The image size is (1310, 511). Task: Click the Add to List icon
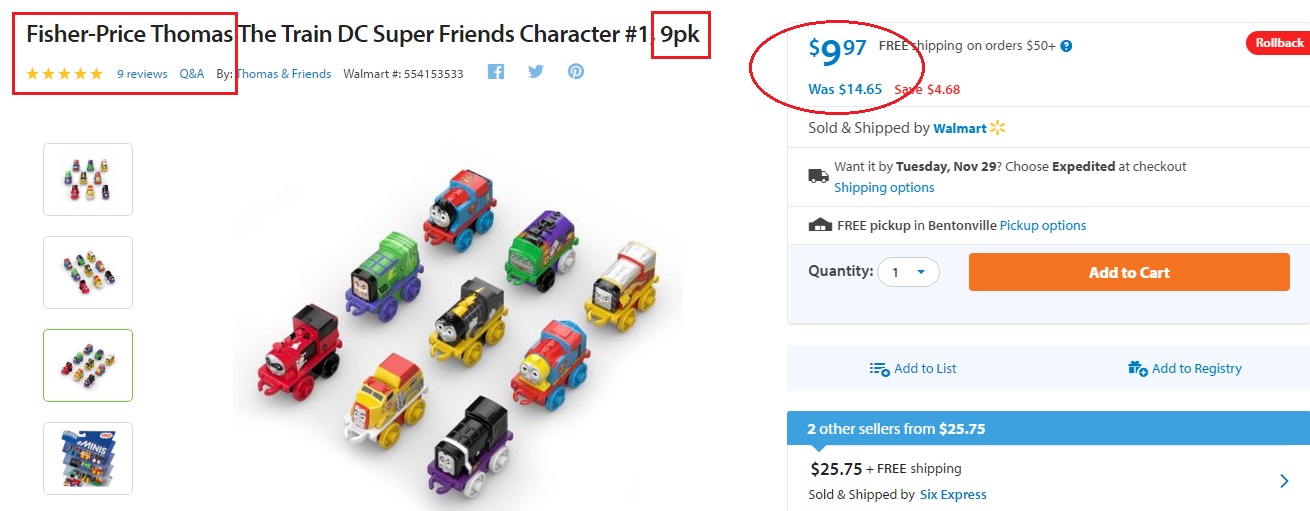[880, 369]
